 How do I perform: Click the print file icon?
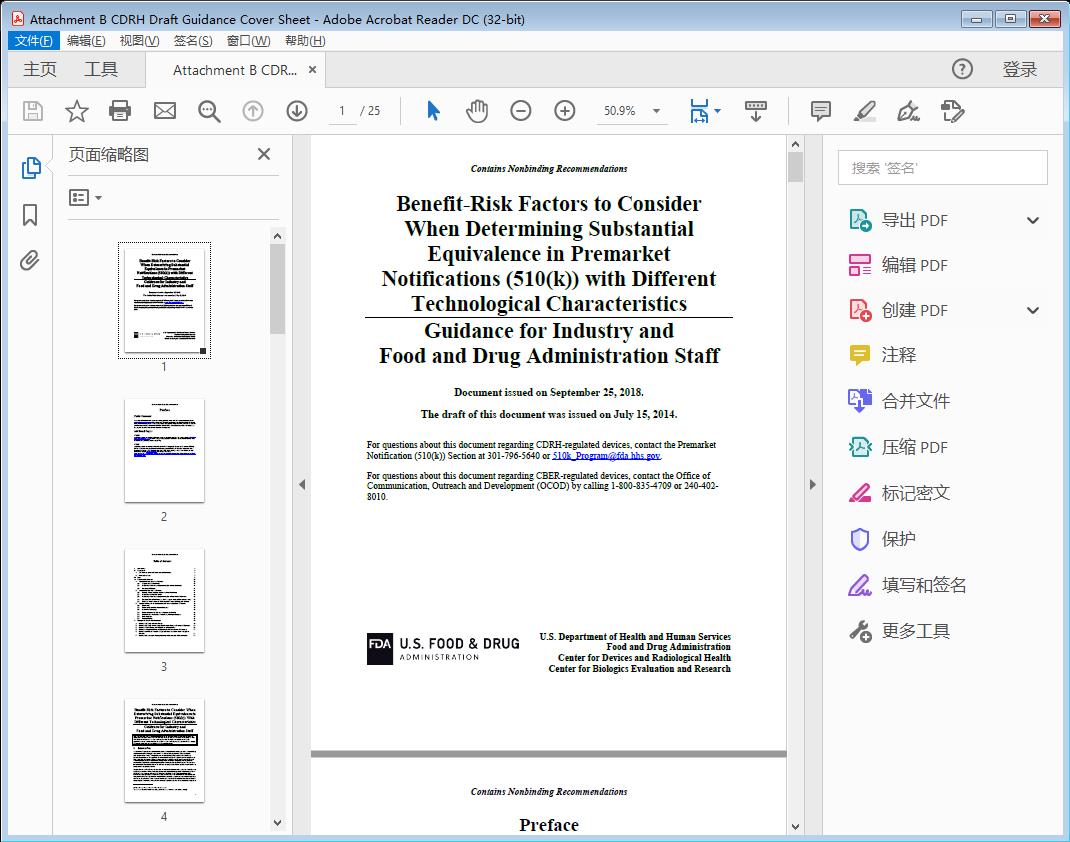click(x=120, y=111)
